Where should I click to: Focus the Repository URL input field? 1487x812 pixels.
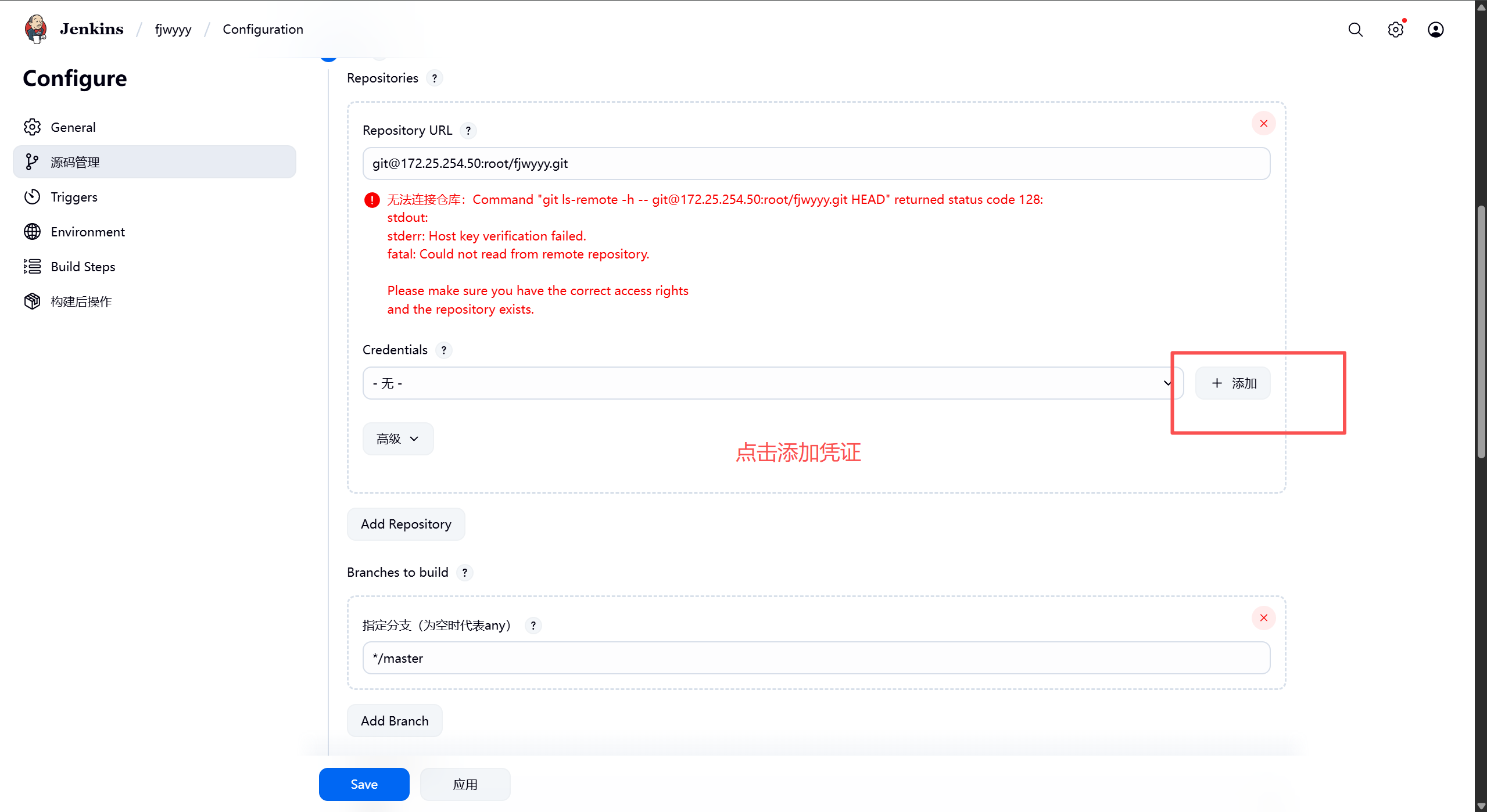pyautogui.click(x=815, y=164)
